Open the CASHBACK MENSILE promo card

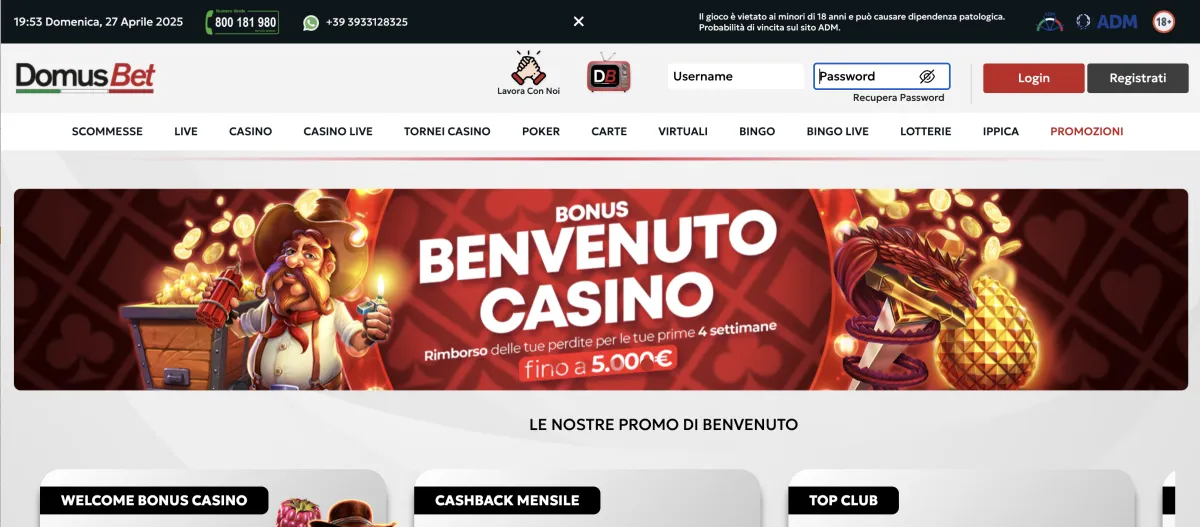(x=588, y=498)
